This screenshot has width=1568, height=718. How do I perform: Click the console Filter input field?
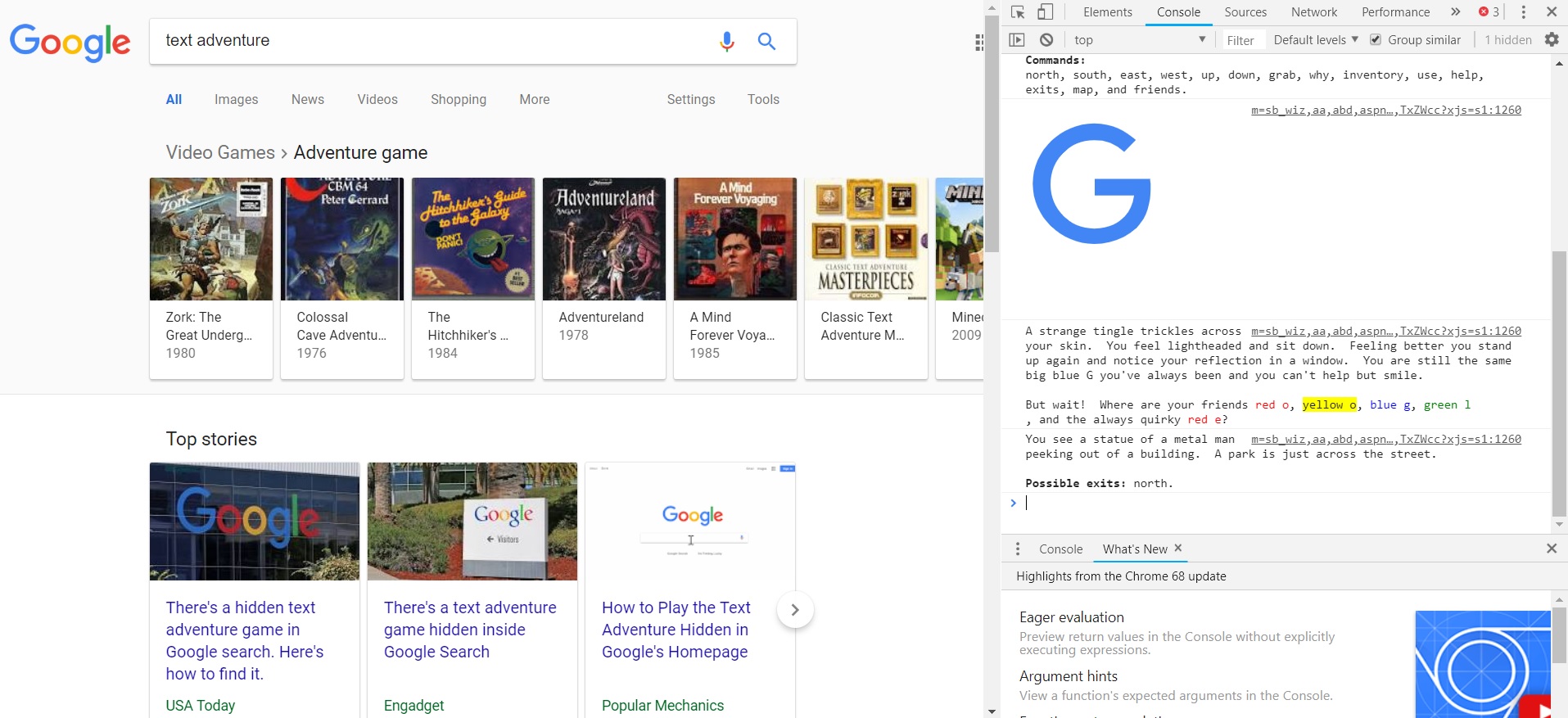pos(1243,40)
